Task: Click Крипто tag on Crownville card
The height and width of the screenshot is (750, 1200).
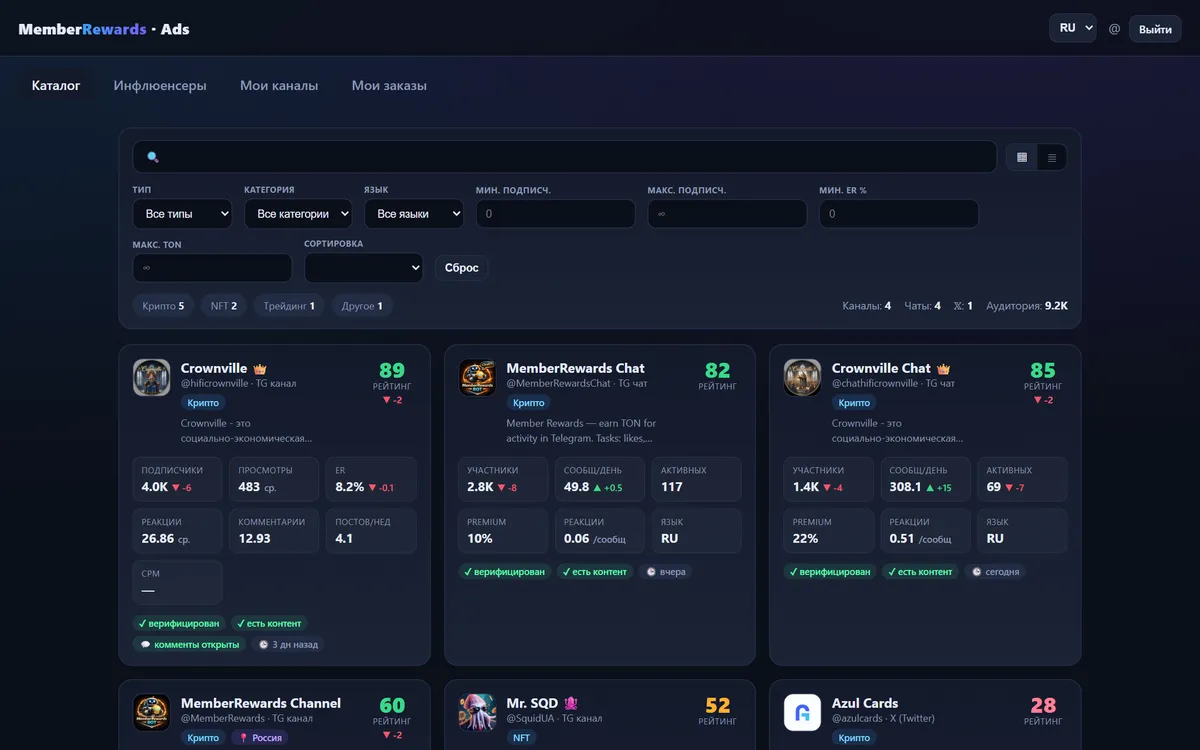Action: pyautogui.click(x=203, y=403)
